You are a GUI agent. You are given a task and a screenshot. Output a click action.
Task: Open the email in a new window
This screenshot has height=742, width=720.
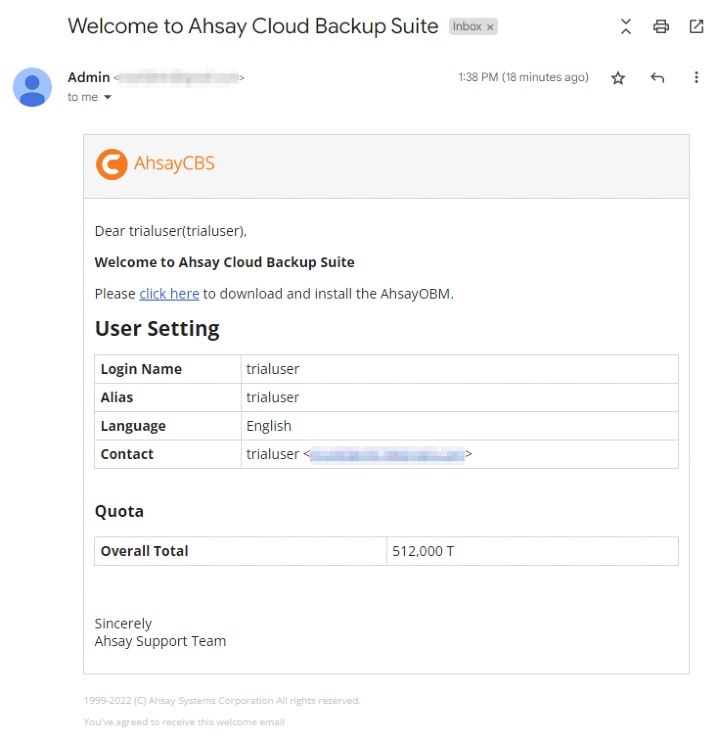click(696, 27)
